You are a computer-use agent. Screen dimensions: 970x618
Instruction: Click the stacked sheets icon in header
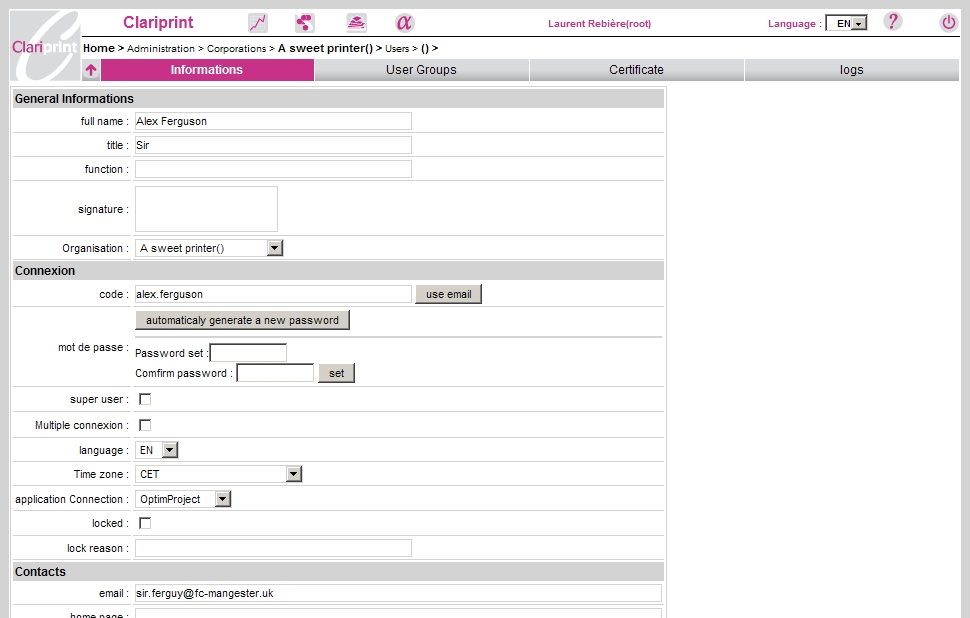pos(356,23)
